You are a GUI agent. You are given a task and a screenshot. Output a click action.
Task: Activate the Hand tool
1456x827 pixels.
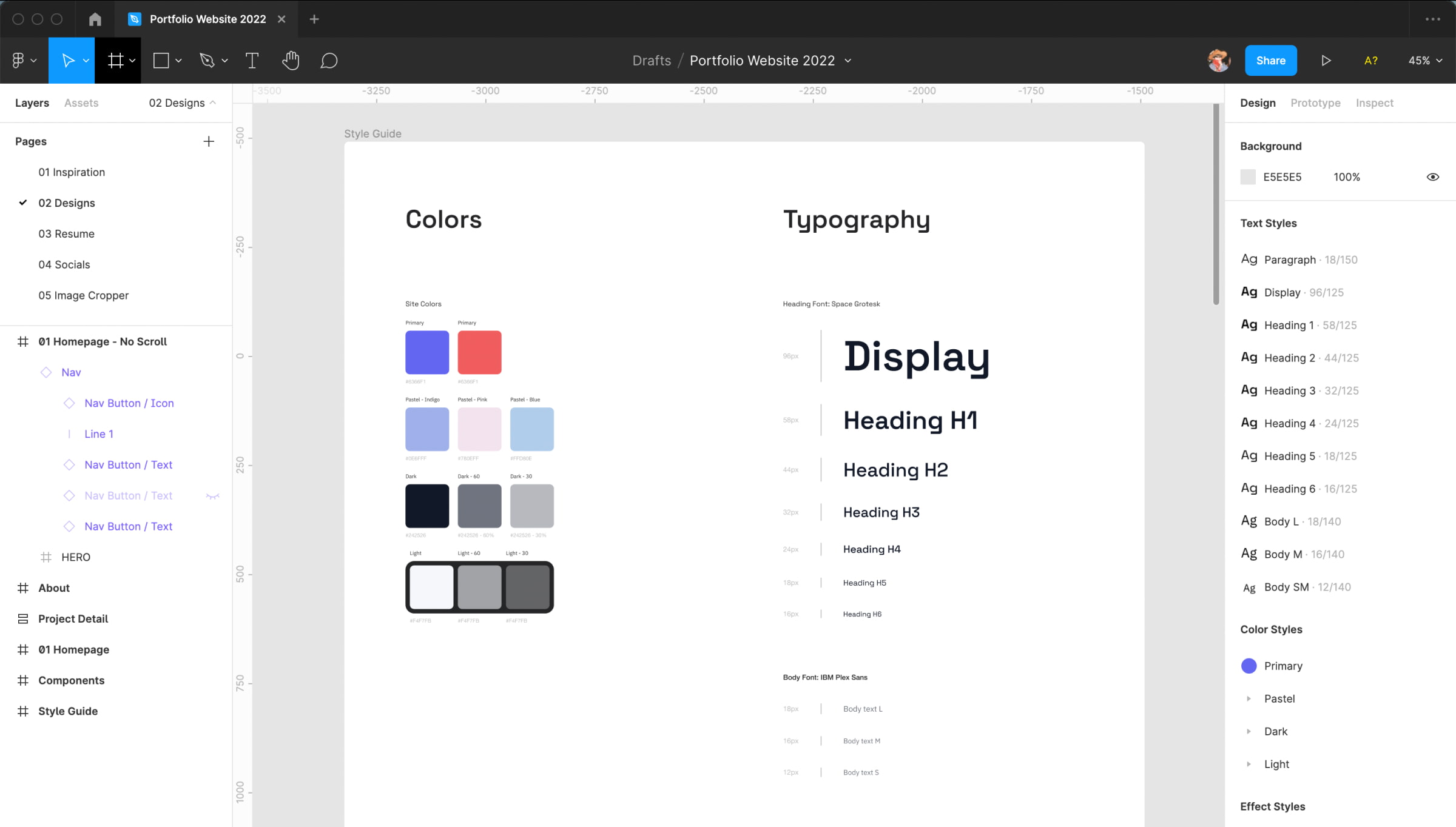[x=291, y=61]
